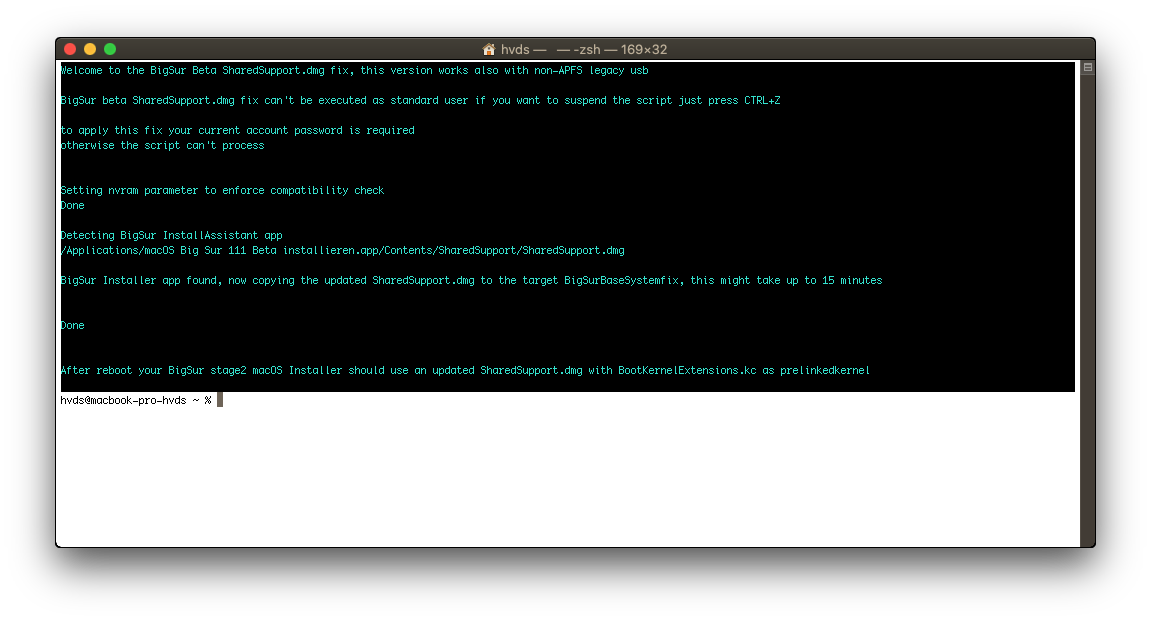Click the window title 'hvds — -zsh — 169×32'

(x=584, y=49)
